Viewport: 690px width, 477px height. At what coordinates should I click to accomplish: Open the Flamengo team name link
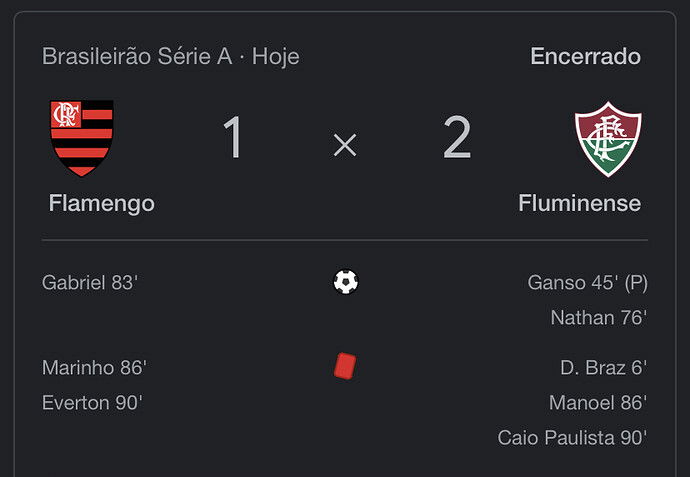coord(102,203)
